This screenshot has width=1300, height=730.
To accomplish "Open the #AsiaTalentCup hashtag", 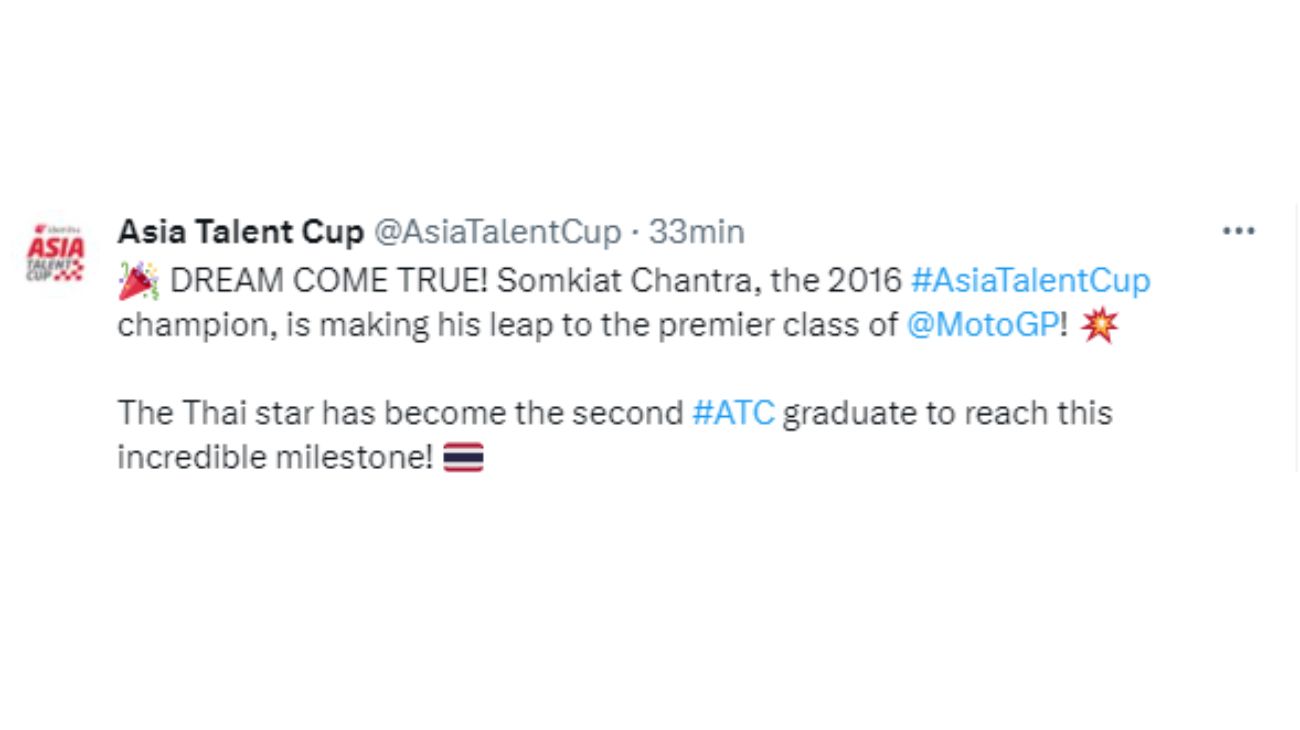I will tap(1031, 280).
